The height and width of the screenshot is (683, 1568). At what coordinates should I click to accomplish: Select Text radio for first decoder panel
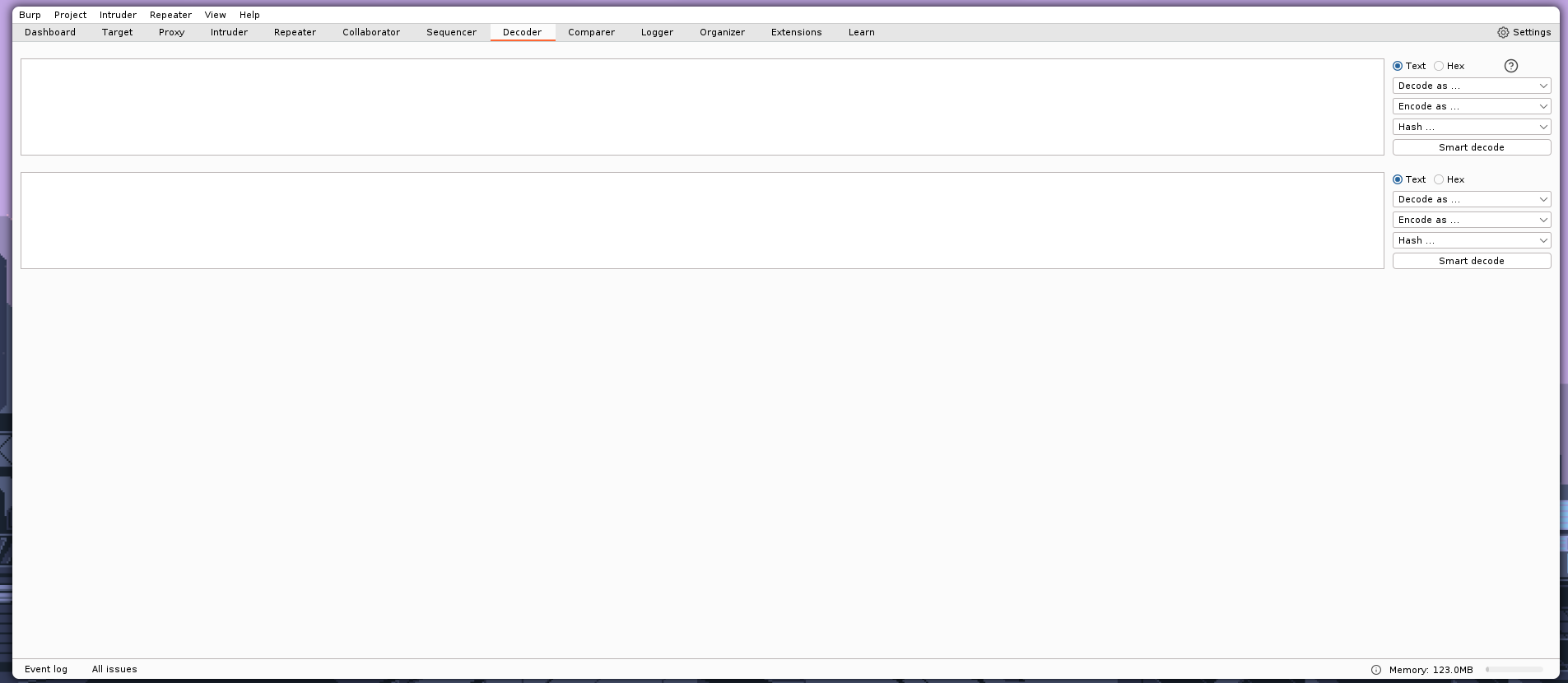click(1398, 66)
